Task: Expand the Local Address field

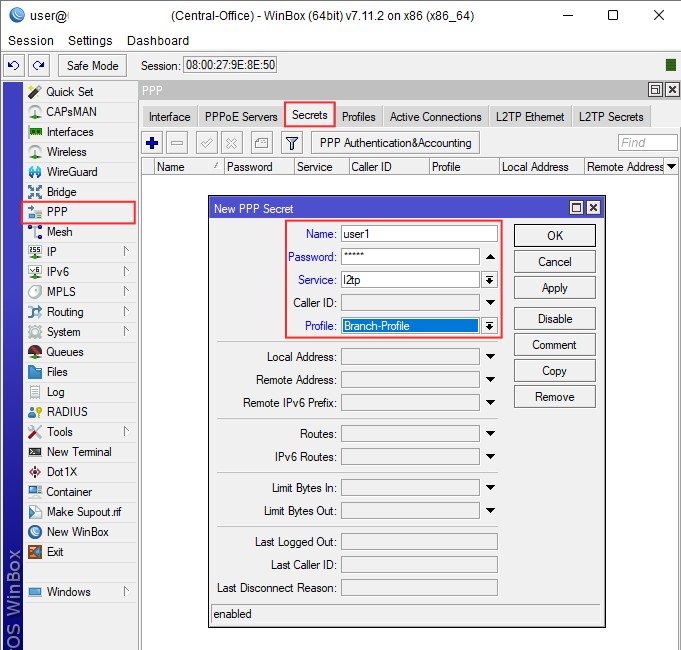Action: (490, 357)
